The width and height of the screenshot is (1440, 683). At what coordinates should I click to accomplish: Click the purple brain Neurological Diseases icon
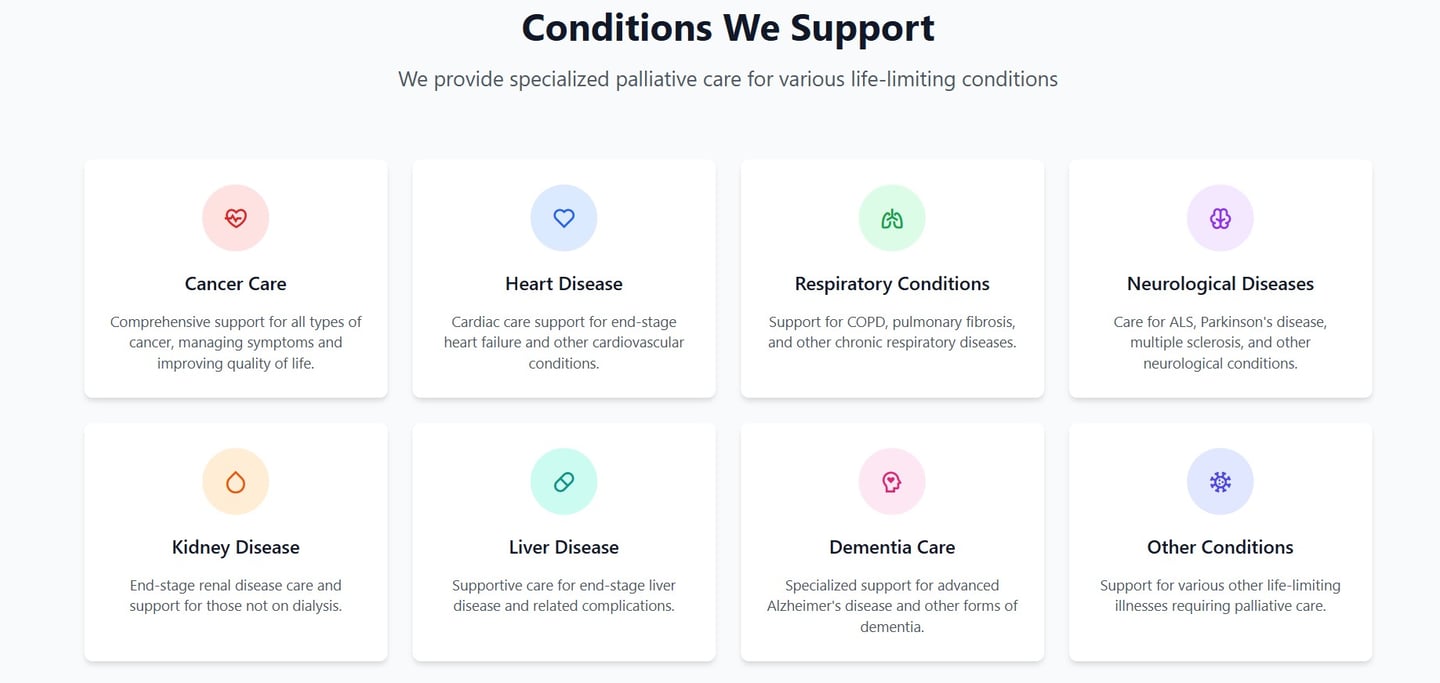coord(1220,218)
